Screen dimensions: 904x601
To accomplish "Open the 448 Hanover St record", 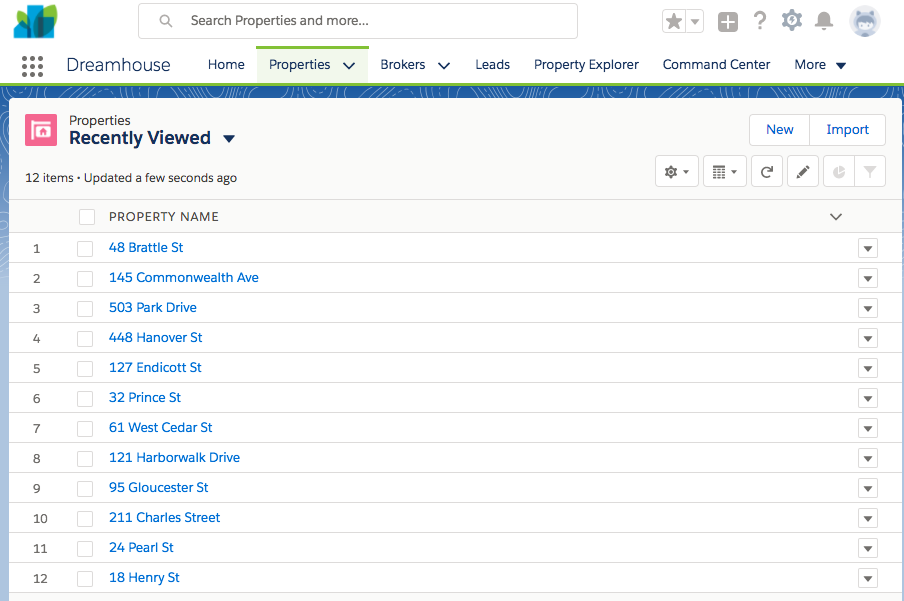I will (156, 337).
